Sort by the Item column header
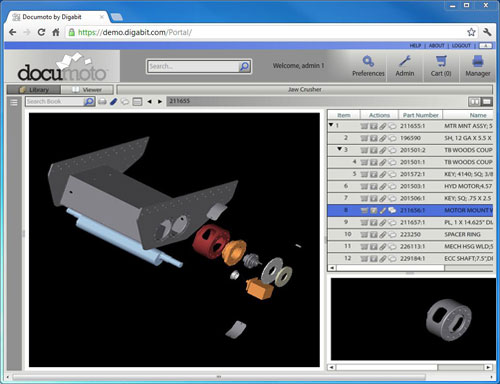This screenshot has width=500, height=384. (344, 115)
